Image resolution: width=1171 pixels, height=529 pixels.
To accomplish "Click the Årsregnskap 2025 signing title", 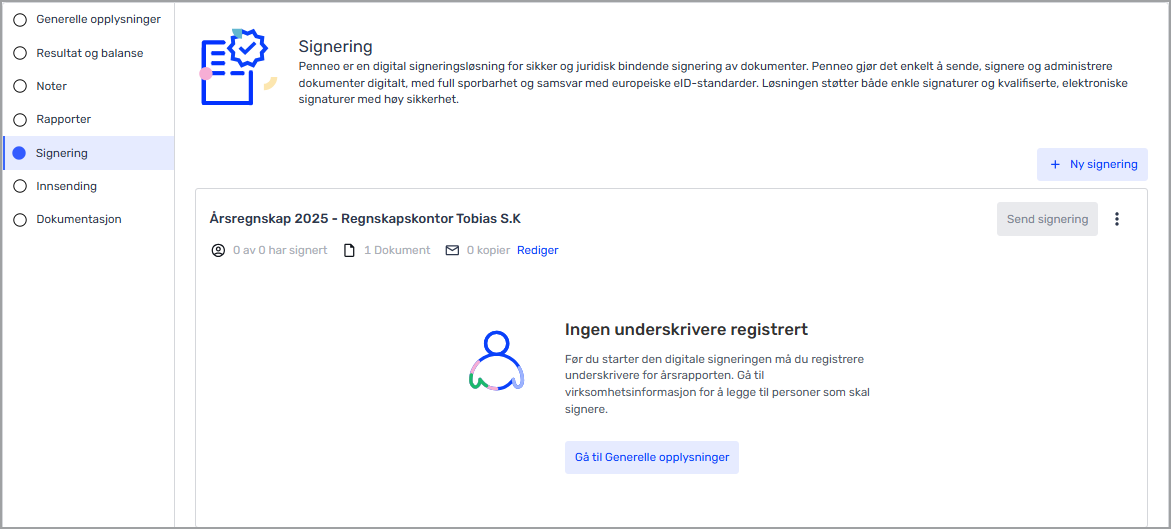I will (365, 218).
